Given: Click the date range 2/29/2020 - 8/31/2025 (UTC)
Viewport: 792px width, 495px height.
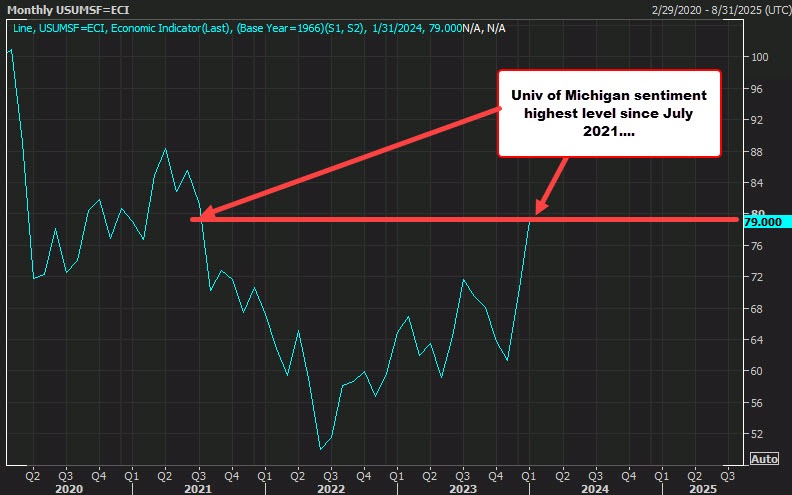Looking at the screenshot, I should (x=721, y=10).
